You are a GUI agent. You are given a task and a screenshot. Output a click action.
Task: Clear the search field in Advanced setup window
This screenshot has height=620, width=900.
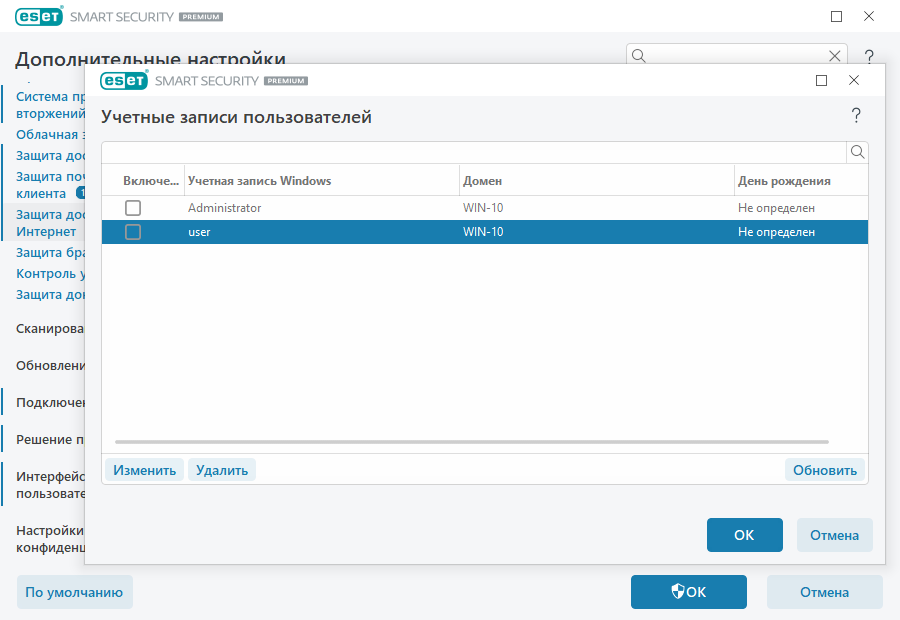[834, 56]
